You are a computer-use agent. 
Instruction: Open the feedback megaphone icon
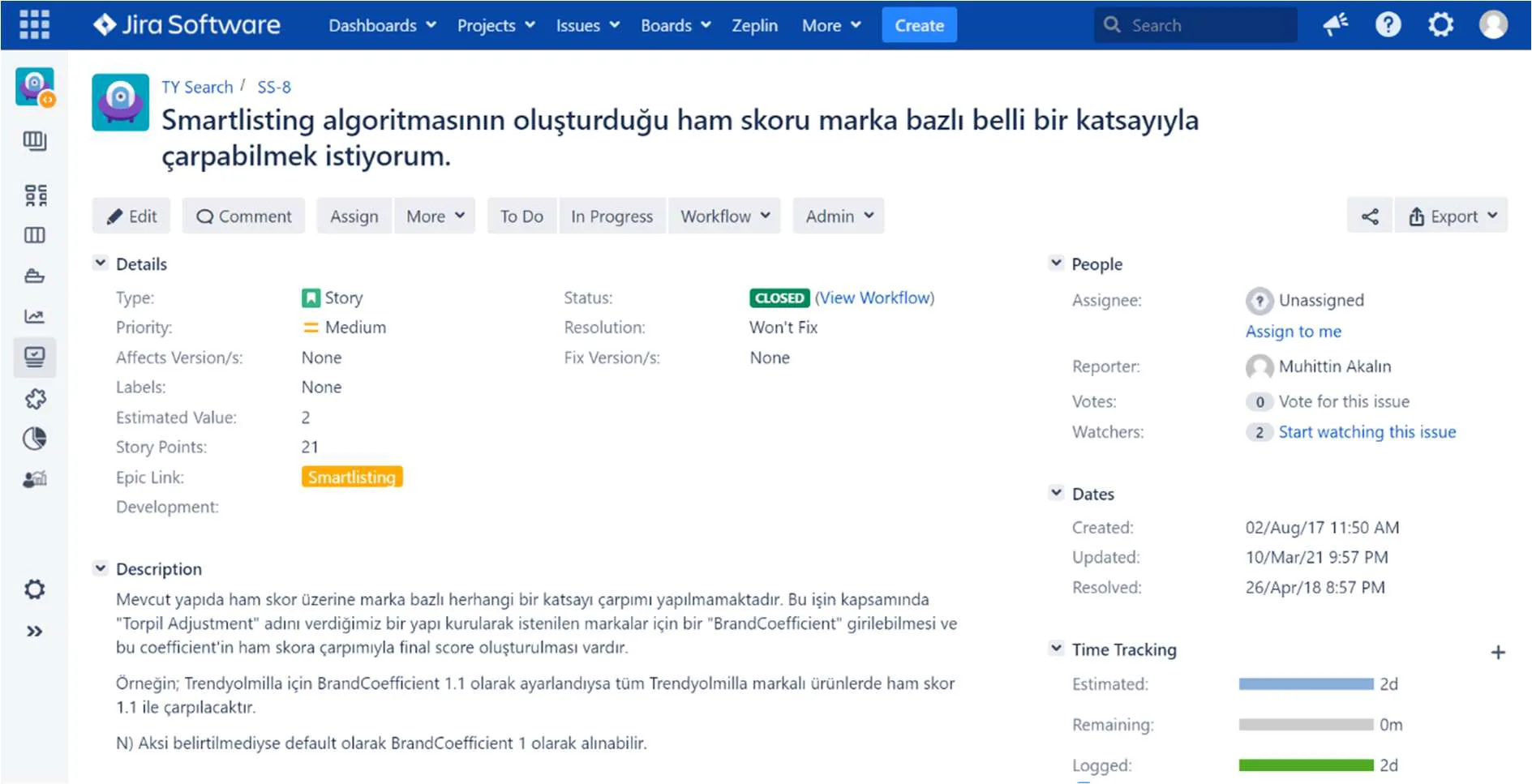click(1335, 25)
